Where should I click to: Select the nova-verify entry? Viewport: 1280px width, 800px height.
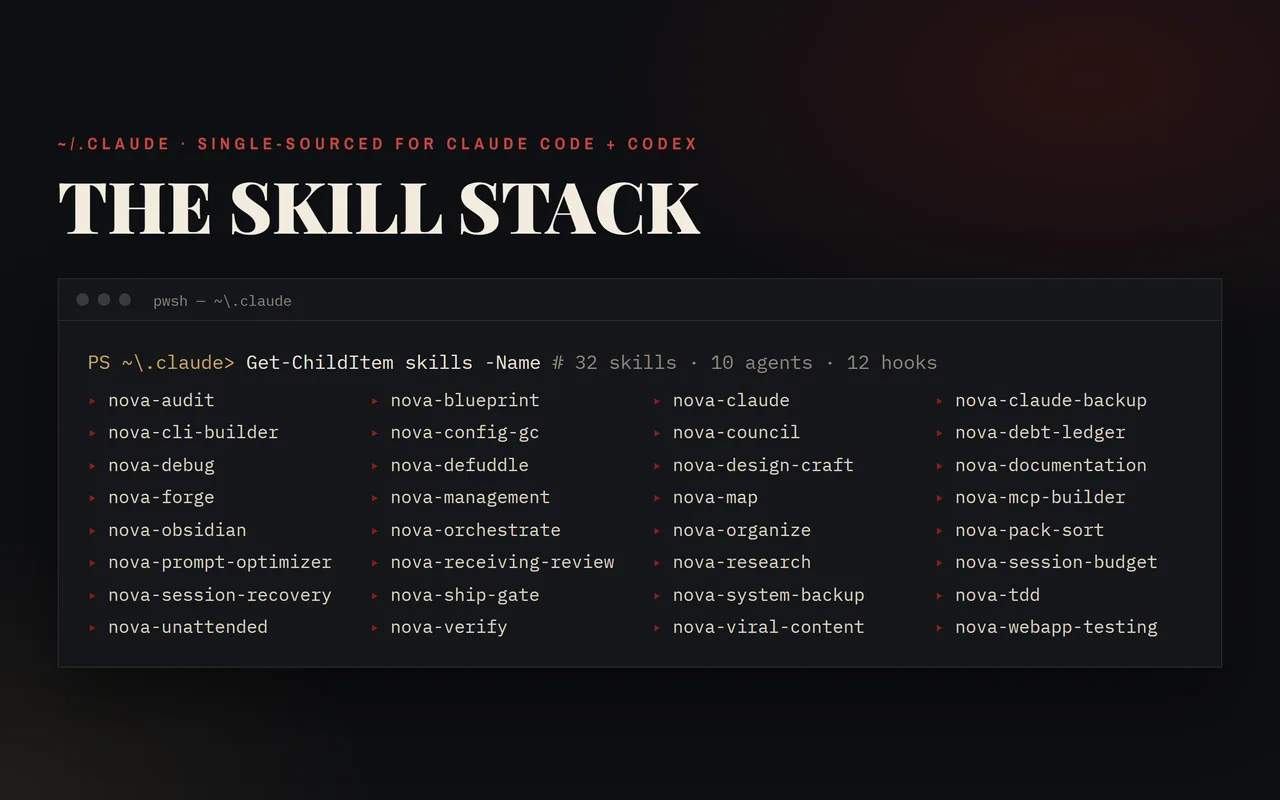[449, 627]
